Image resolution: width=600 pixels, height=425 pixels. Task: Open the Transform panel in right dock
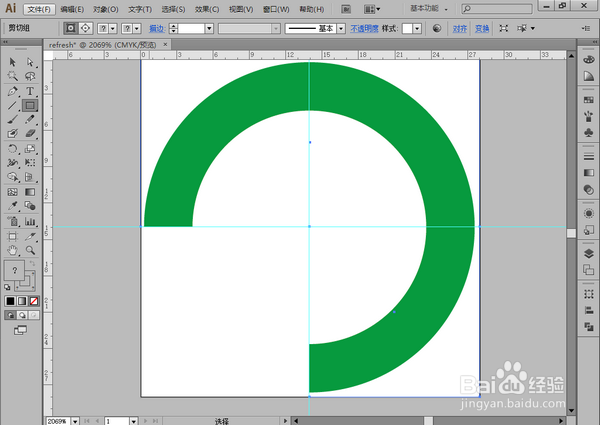point(589,294)
